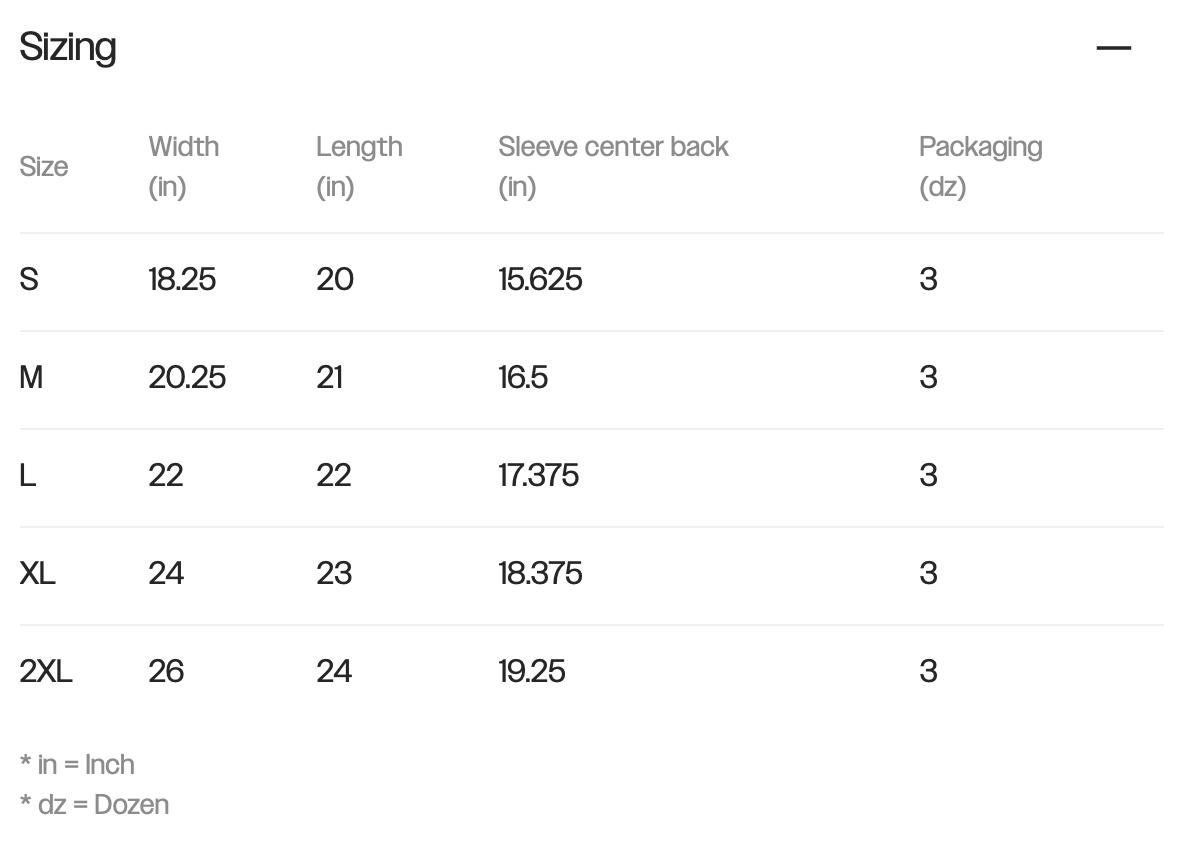1178x850 pixels.
Task: Click the 17.375 sleeve value for L
Action: (539, 475)
